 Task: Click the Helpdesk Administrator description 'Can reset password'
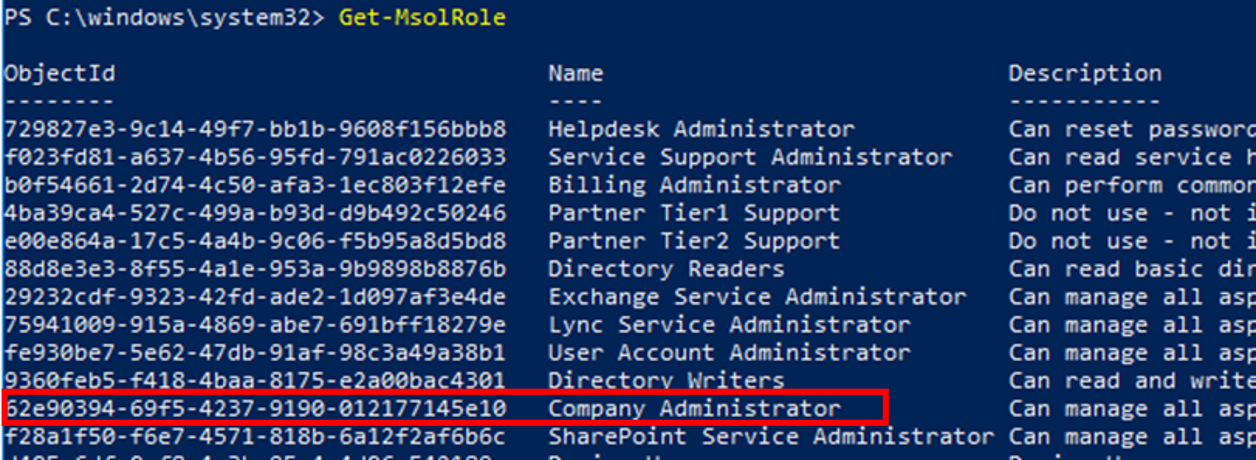[1132, 129]
